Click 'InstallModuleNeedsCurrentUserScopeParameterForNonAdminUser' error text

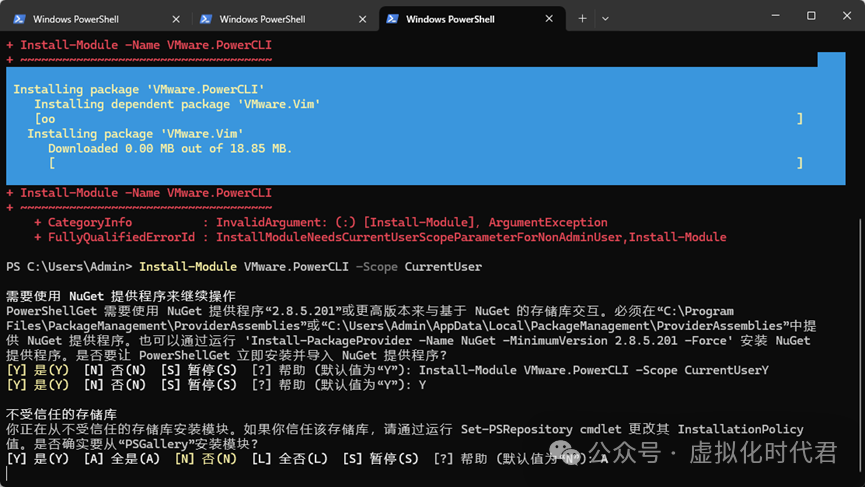click(419, 237)
